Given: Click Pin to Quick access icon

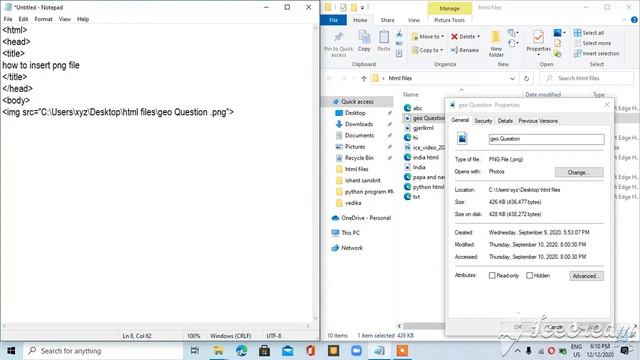Looking at the screenshot, I should point(338,44).
